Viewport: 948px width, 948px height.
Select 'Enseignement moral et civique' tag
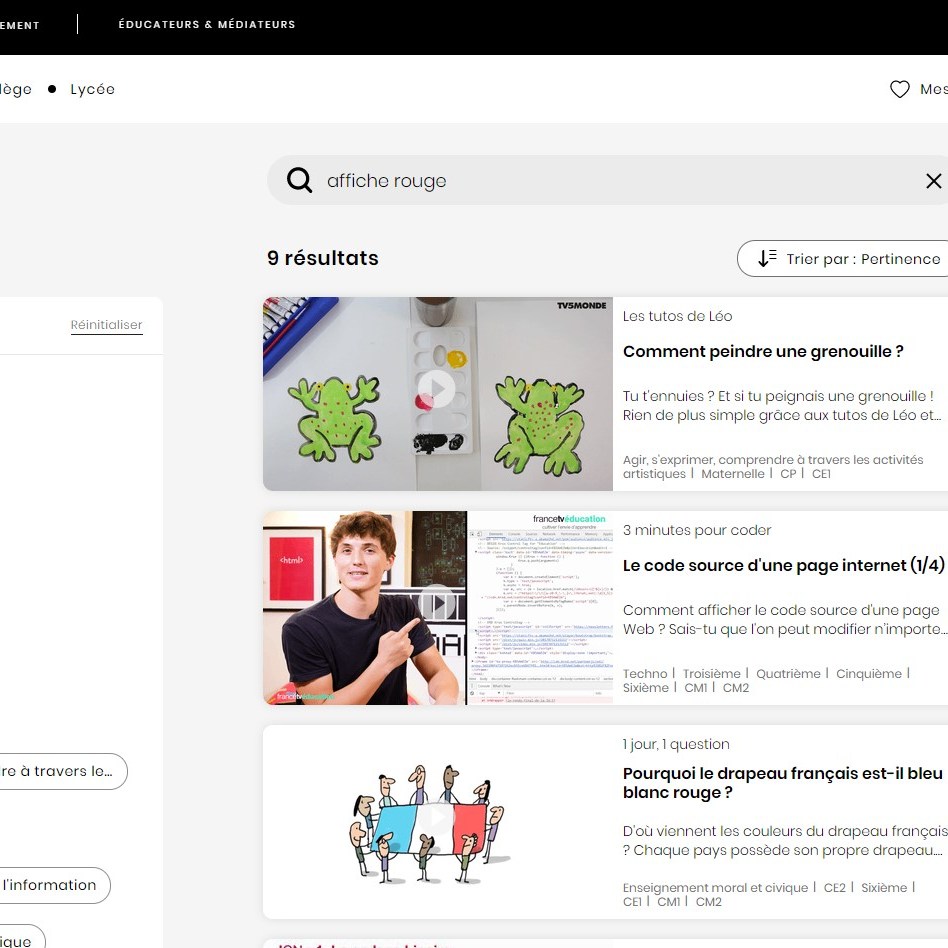[715, 888]
